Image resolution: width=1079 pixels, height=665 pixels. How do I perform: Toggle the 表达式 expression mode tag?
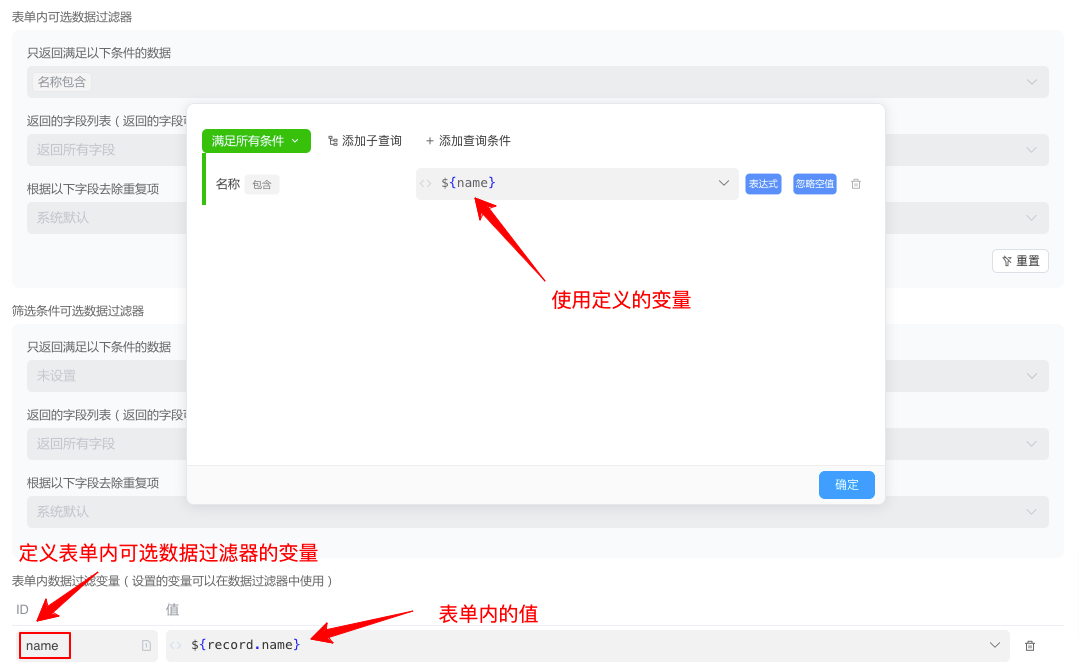(x=763, y=184)
